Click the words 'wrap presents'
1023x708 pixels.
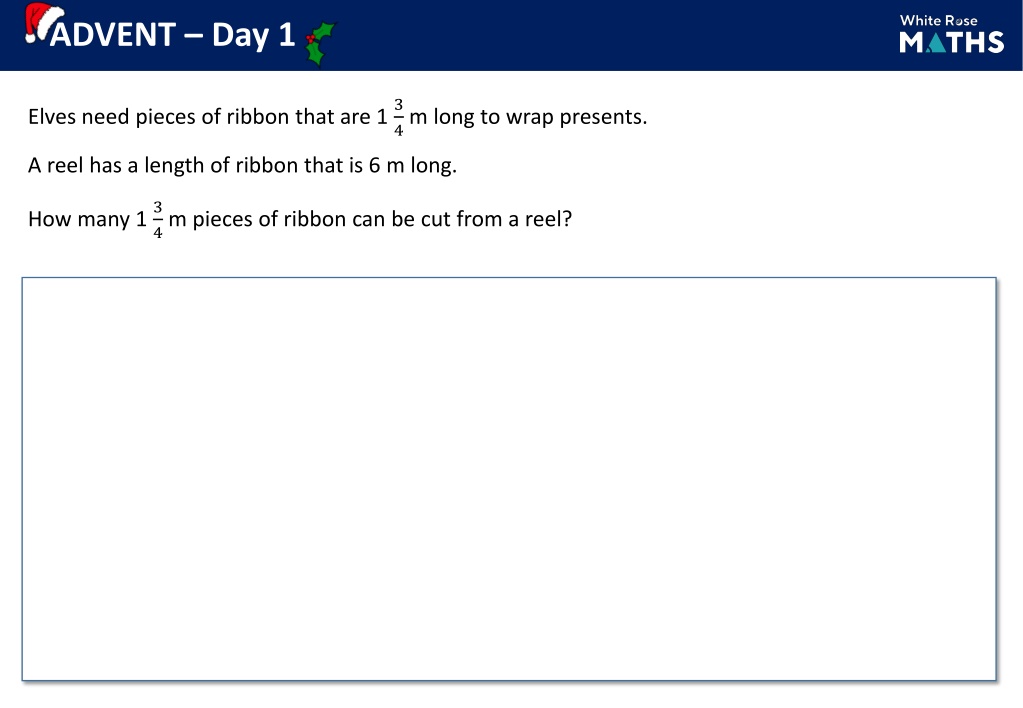[575, 117]
